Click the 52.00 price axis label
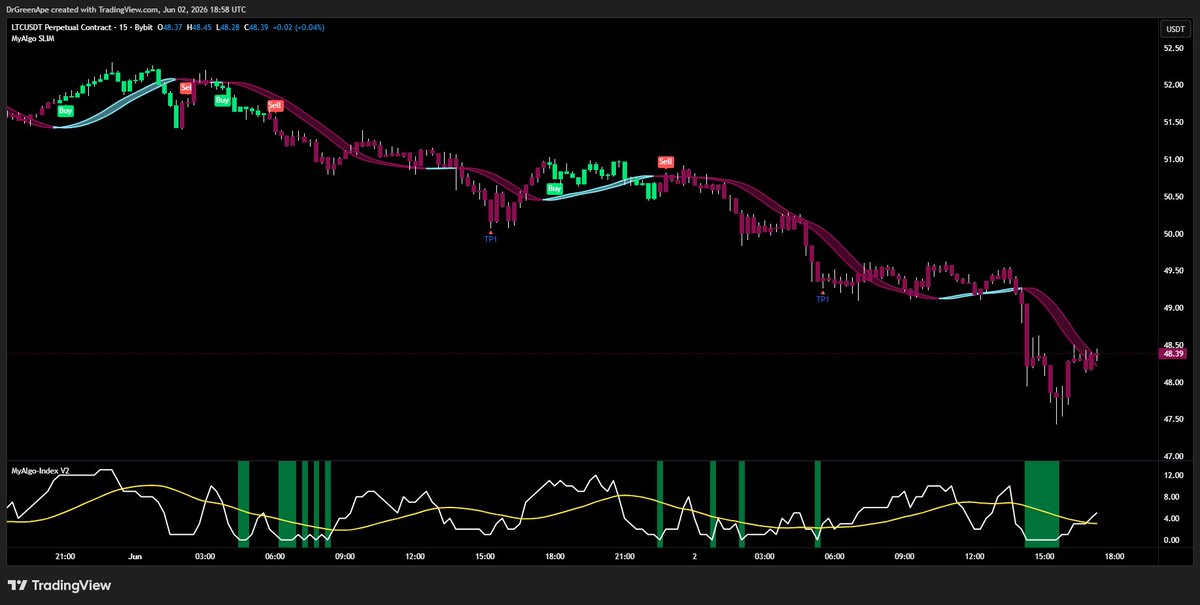Viewport: 1200px width, 605px height. 1174,85
